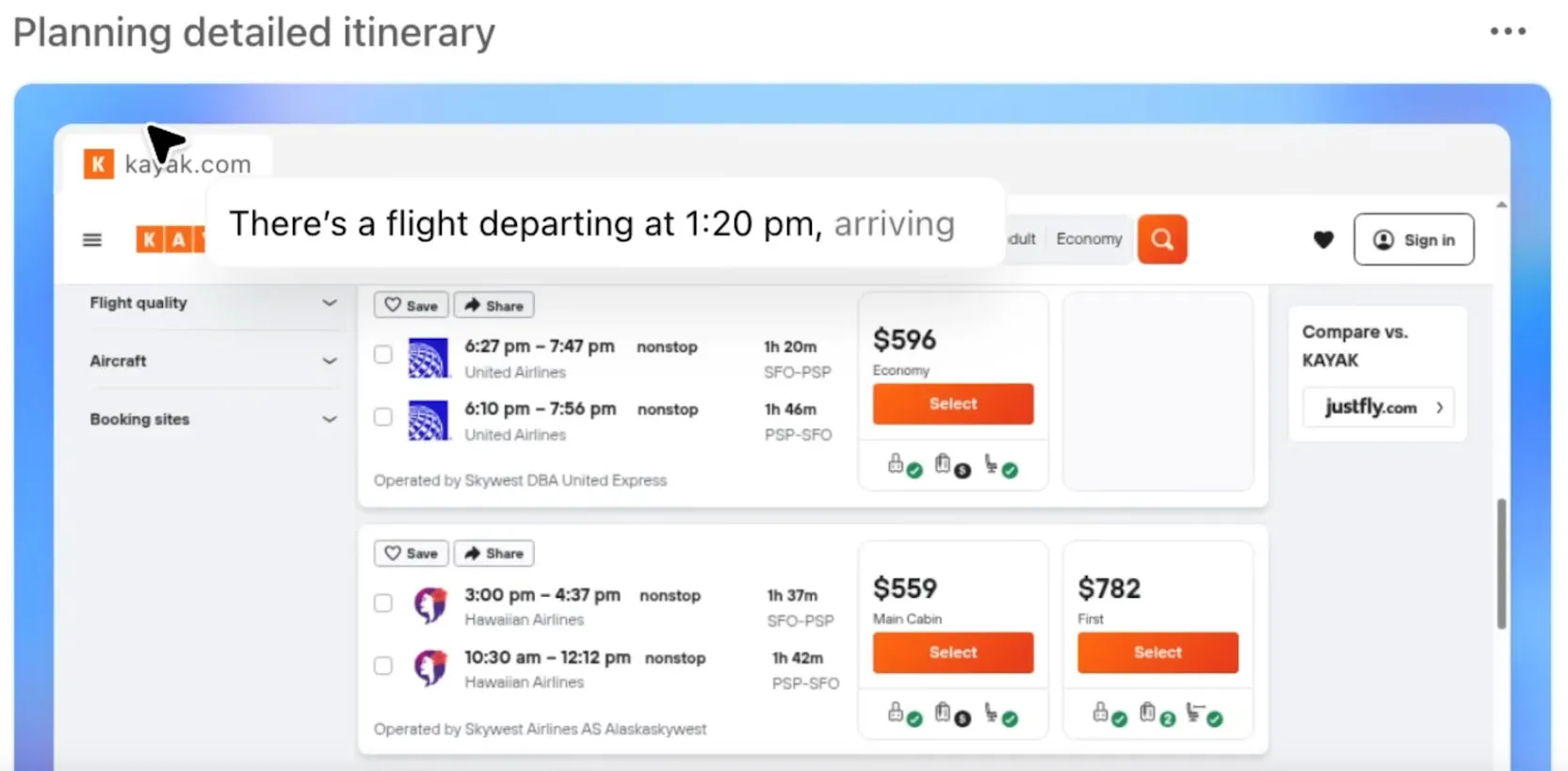Expand the Booking sites filter

[213, 419]
